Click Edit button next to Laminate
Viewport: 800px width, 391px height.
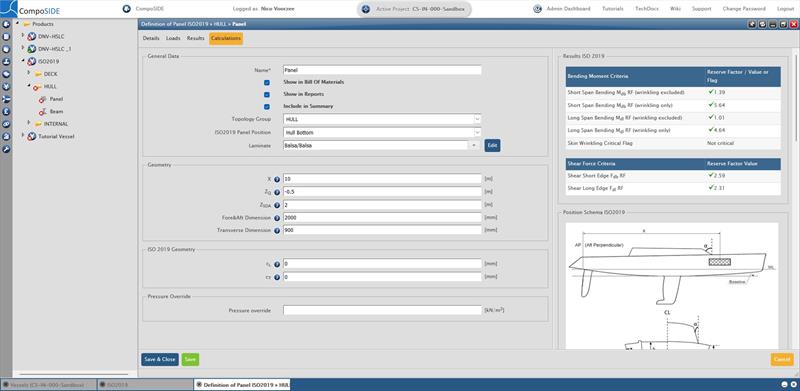coord(492,145)
